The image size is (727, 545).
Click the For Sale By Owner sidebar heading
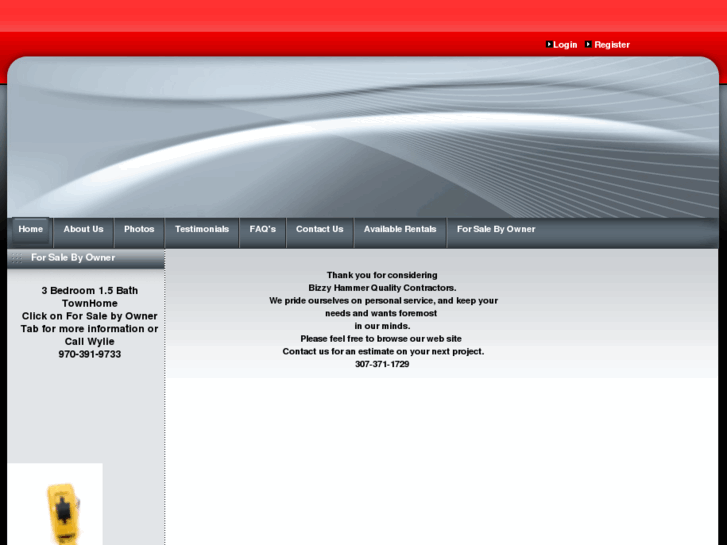73,258
